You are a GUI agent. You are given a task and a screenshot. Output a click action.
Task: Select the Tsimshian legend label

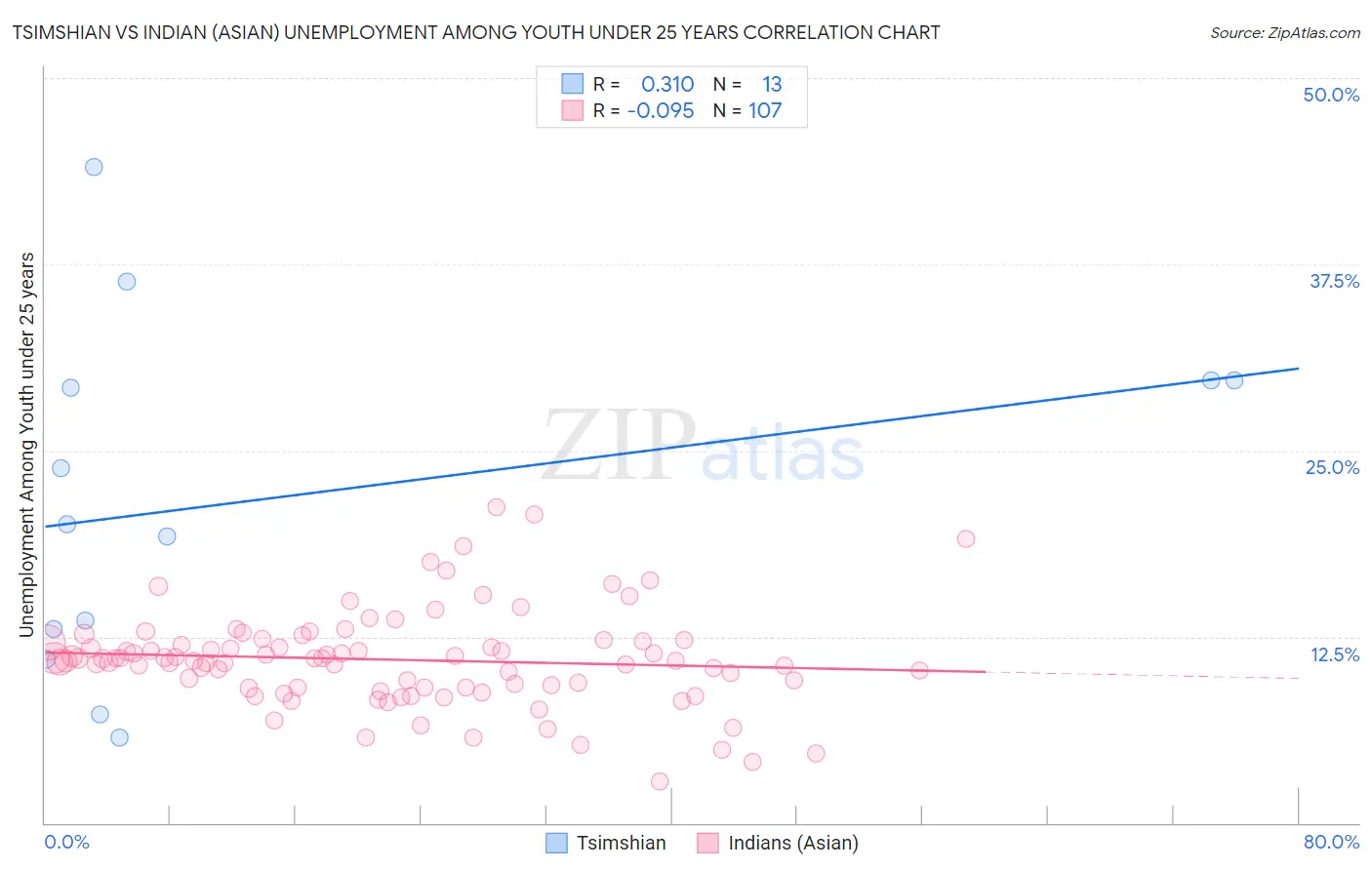(x=621, y=843)
